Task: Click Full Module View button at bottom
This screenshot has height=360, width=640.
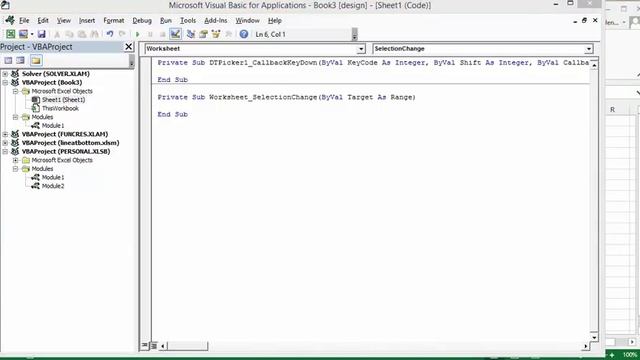Action: (x=154, y=346)
